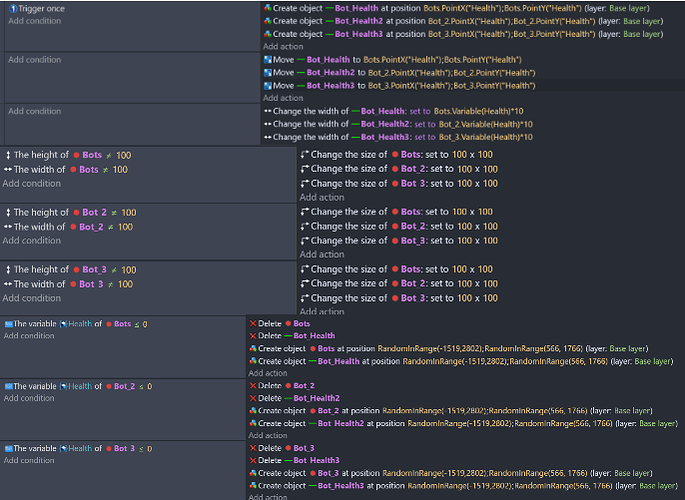Click Add action in 'height of Bot_2 ≠ 100' event

click(322, 255)
